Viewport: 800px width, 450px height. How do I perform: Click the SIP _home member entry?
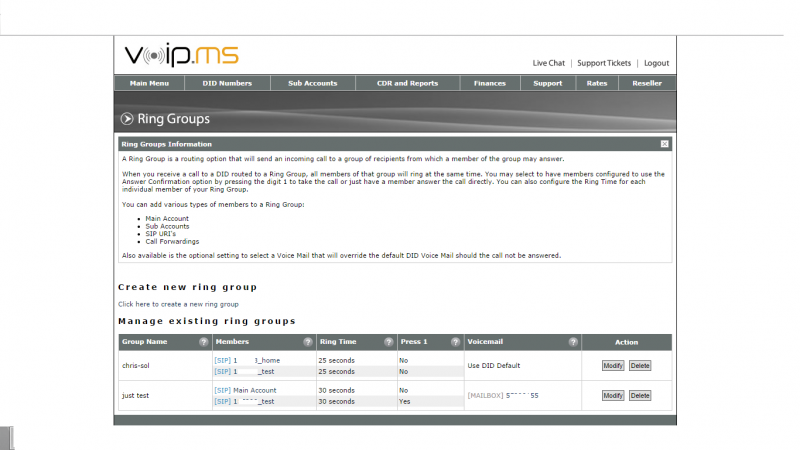tap(247, 360)
